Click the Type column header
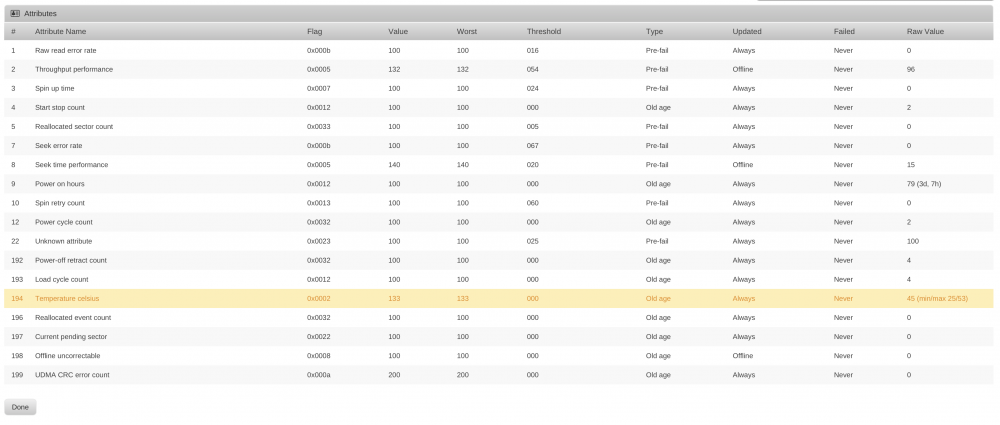Viewport: 1000px width, 425px height. pos(654,31)
